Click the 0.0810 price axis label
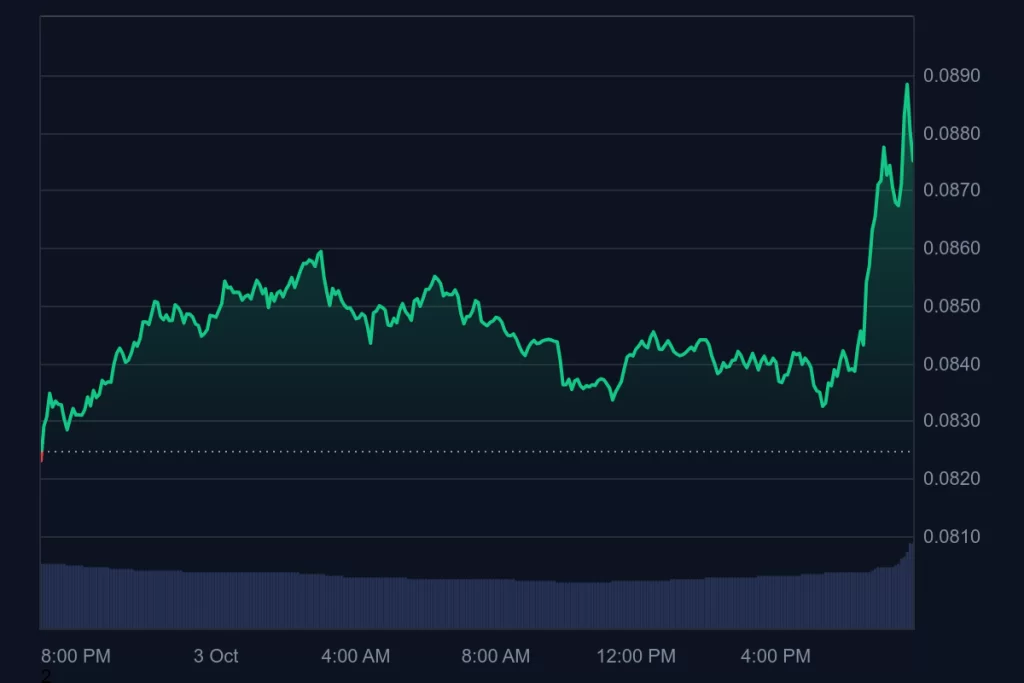Viewport: 1024px width, 683px height. pos(951,537)
